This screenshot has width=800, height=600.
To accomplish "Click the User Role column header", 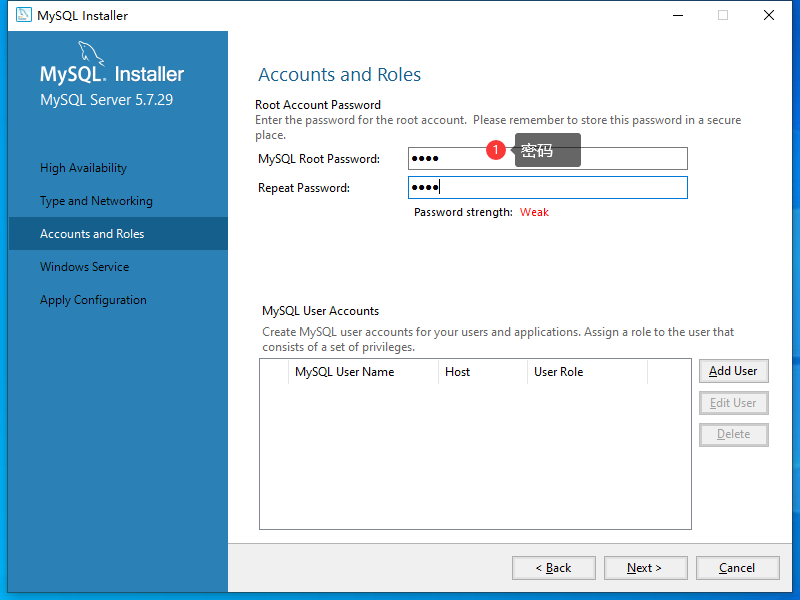I will pos(587,372).
